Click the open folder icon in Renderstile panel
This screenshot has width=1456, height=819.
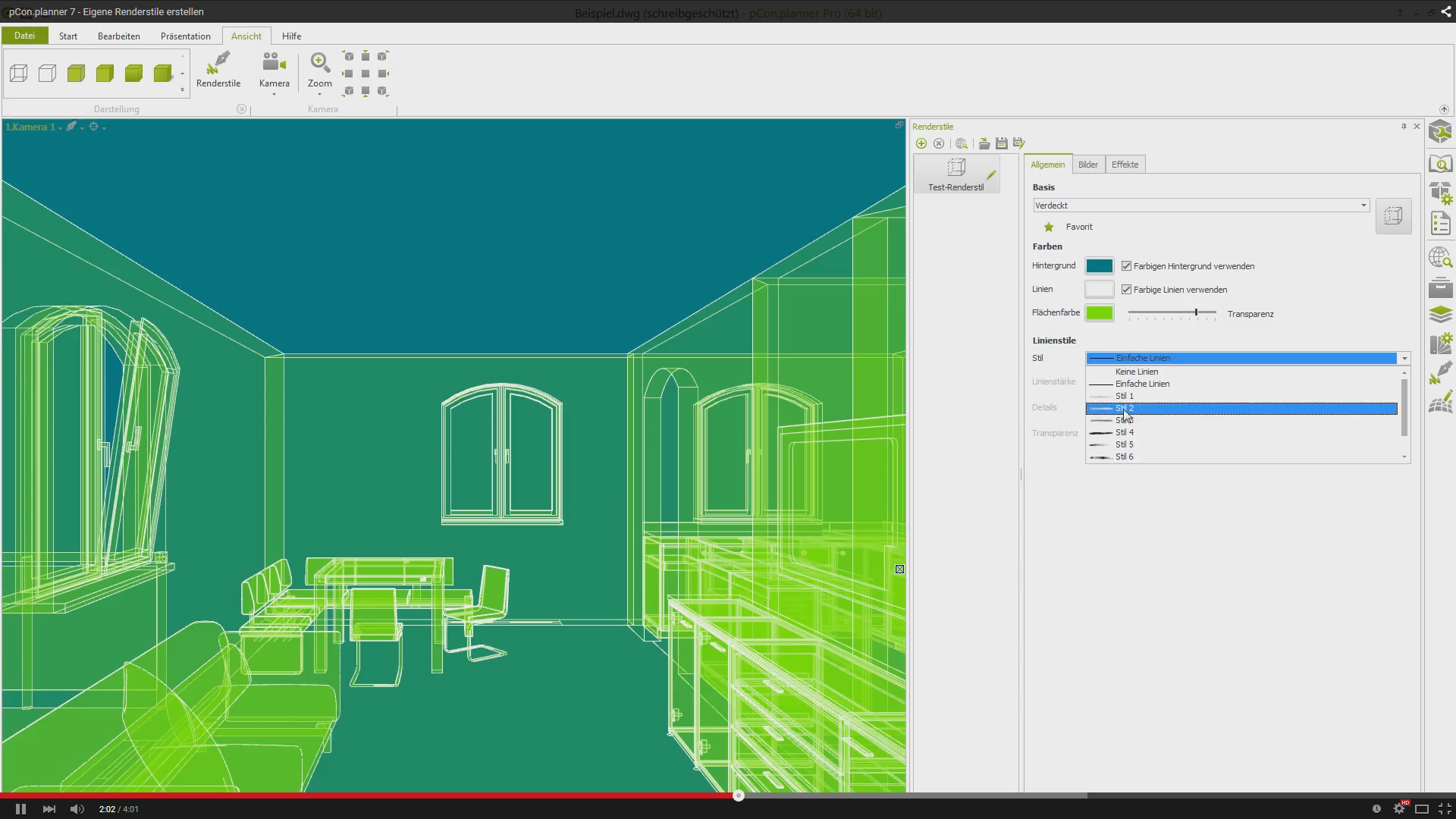(984, 143)
